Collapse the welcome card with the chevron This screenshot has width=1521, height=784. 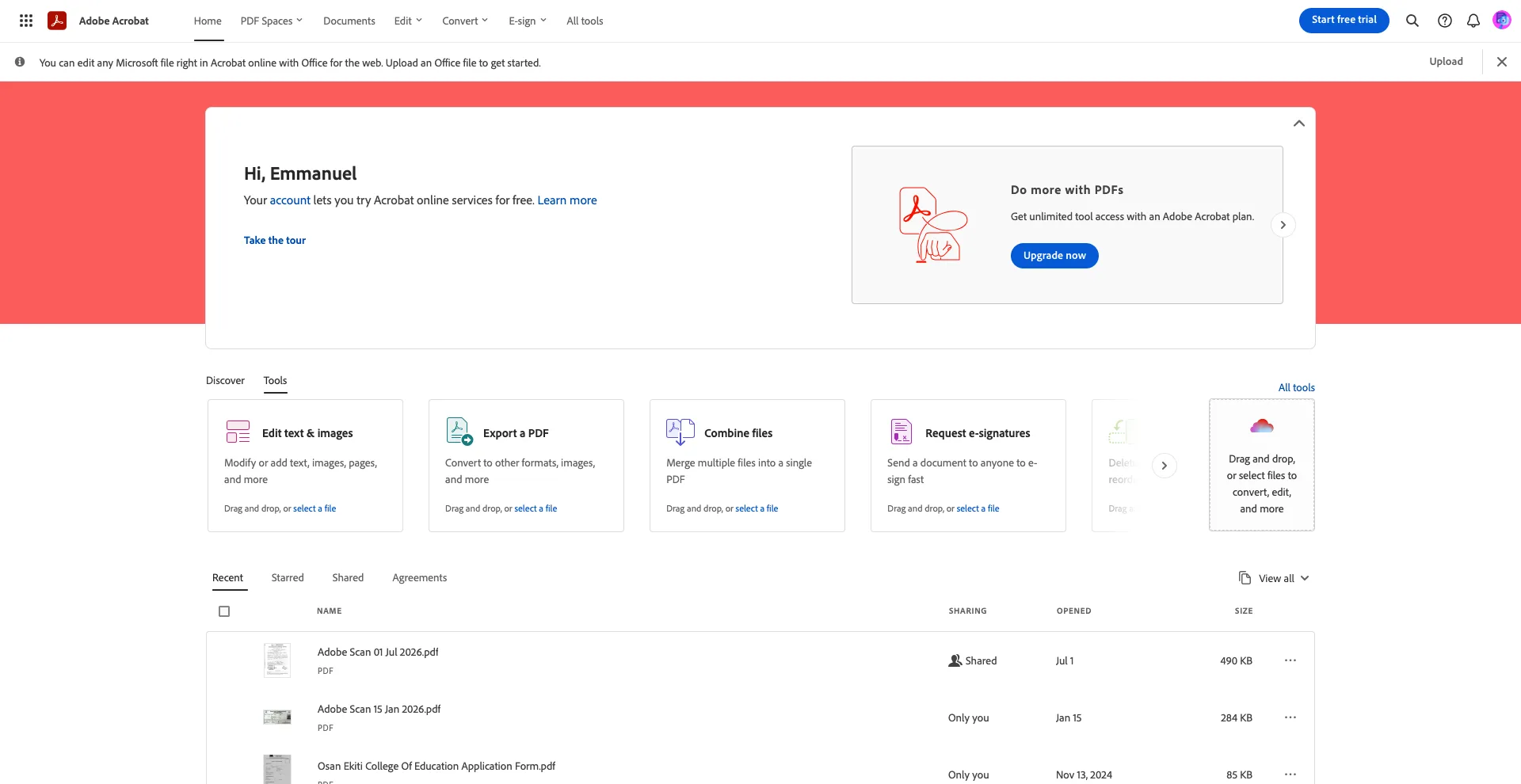pos(1299,124)
